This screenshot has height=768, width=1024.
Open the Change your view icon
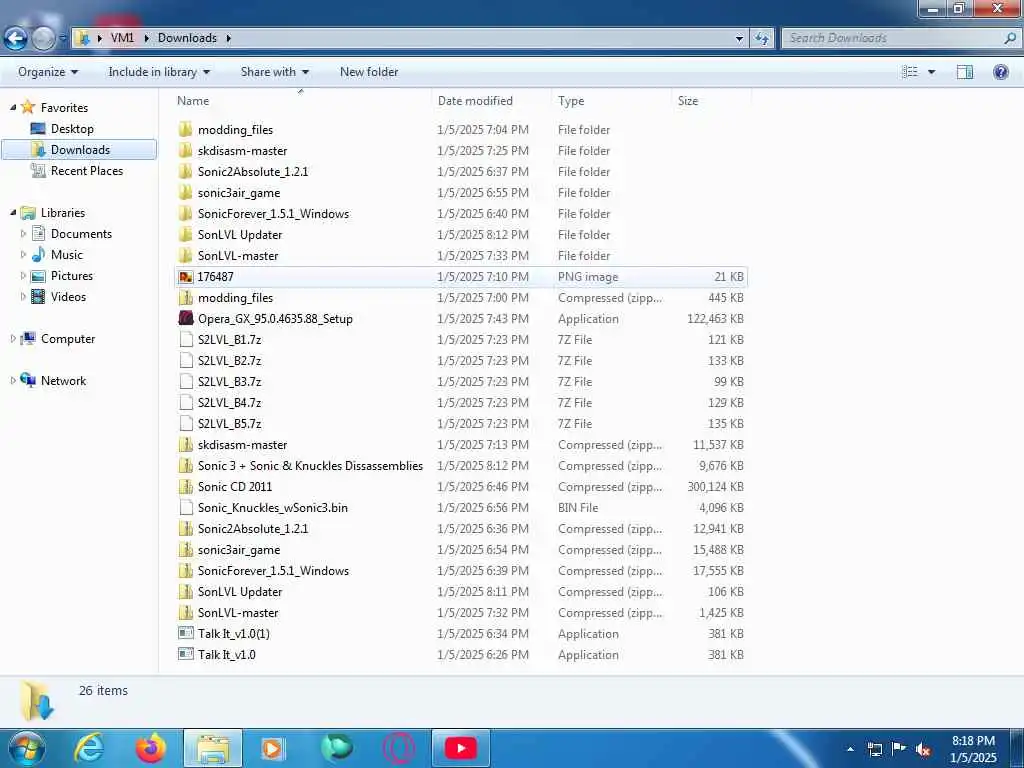(910, 72)
